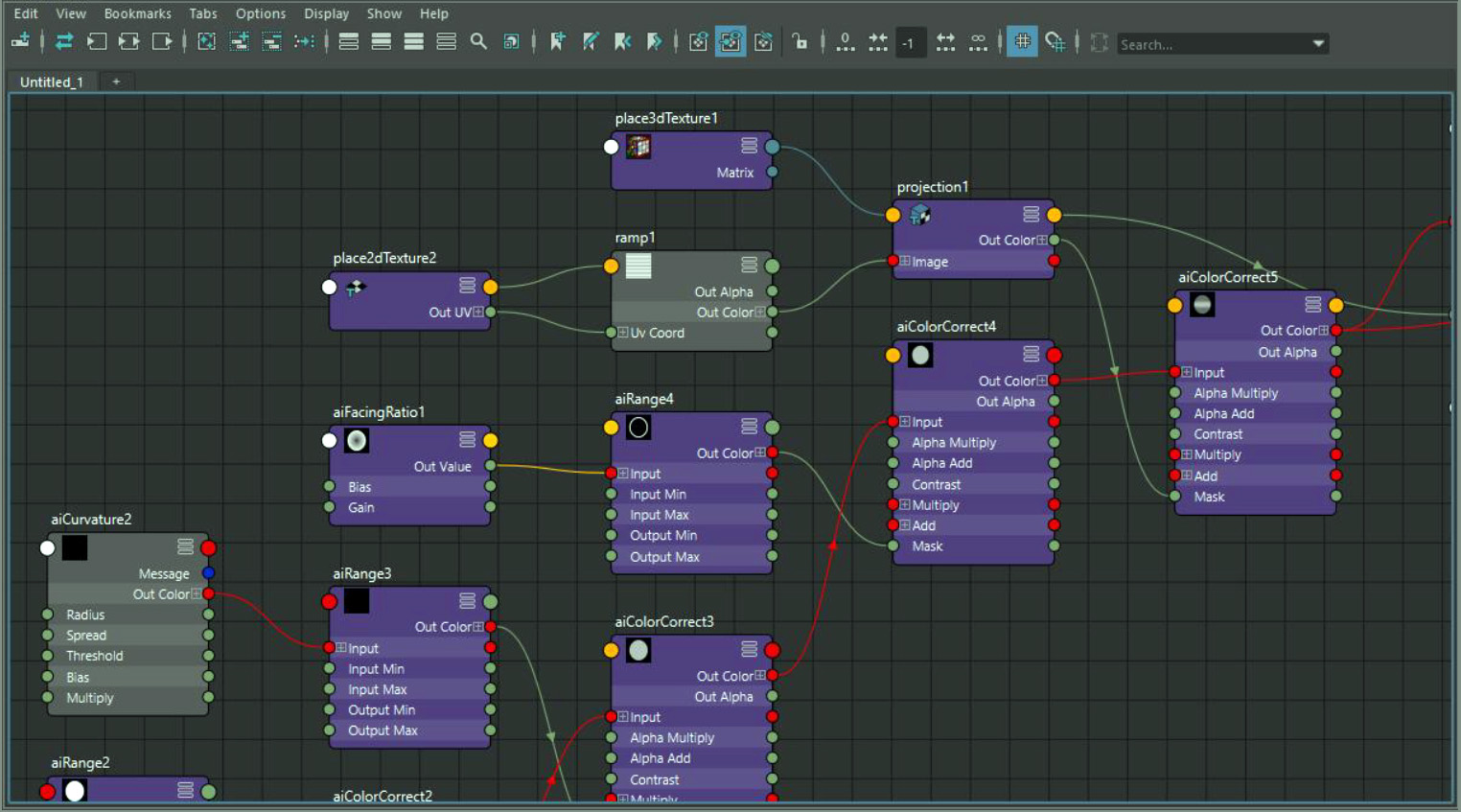Open the Options menu
This screenshot has width=1461, height=812.
click(261, 13)
